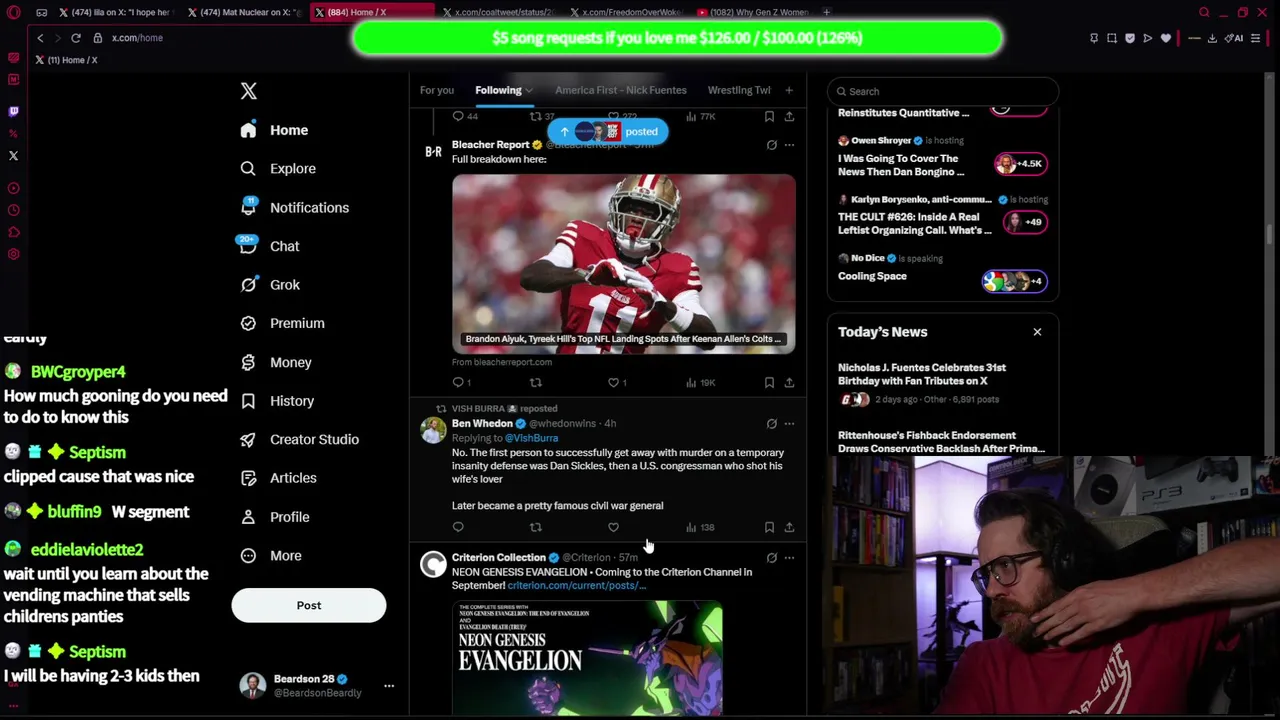Click the Creator Studio icon

(248, 439)
